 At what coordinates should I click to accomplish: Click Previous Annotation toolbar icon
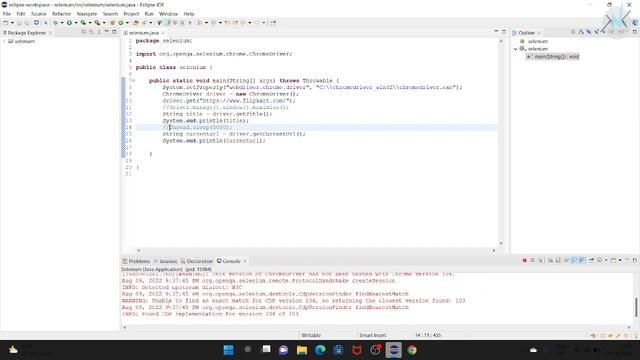click(213, 23)
